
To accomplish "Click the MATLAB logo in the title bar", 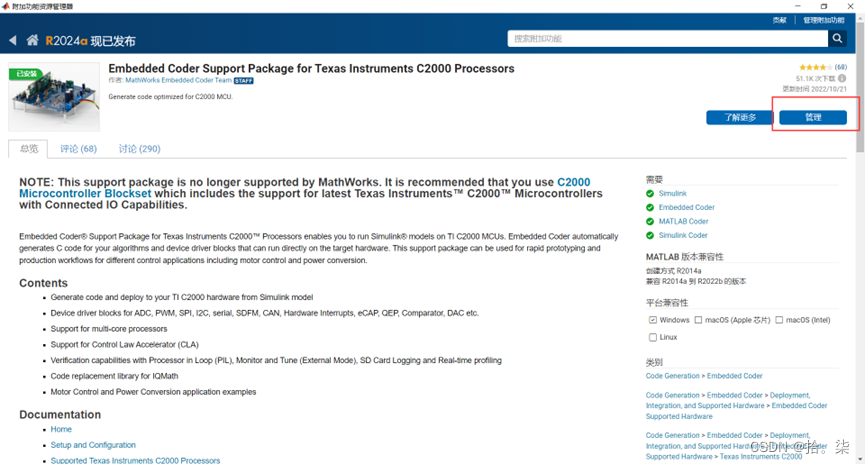I will tap(6, 6).
